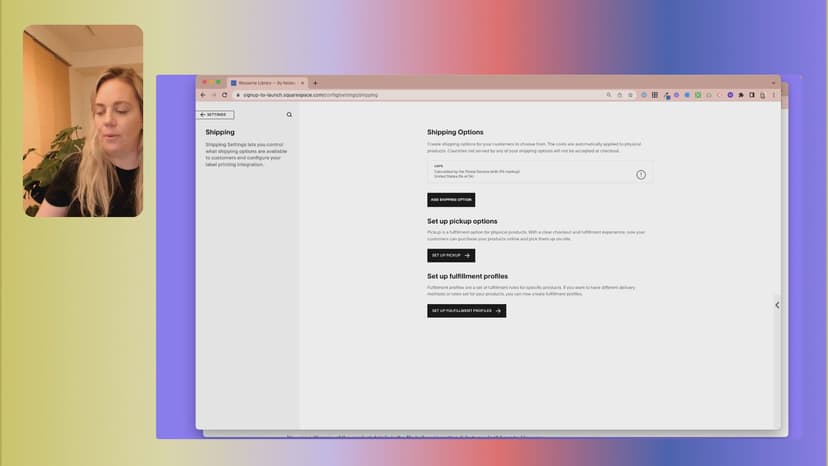This screenshot has width=828, height=466.
Task: Open the Chrome three-dot menu
Action: click(773, 95)
